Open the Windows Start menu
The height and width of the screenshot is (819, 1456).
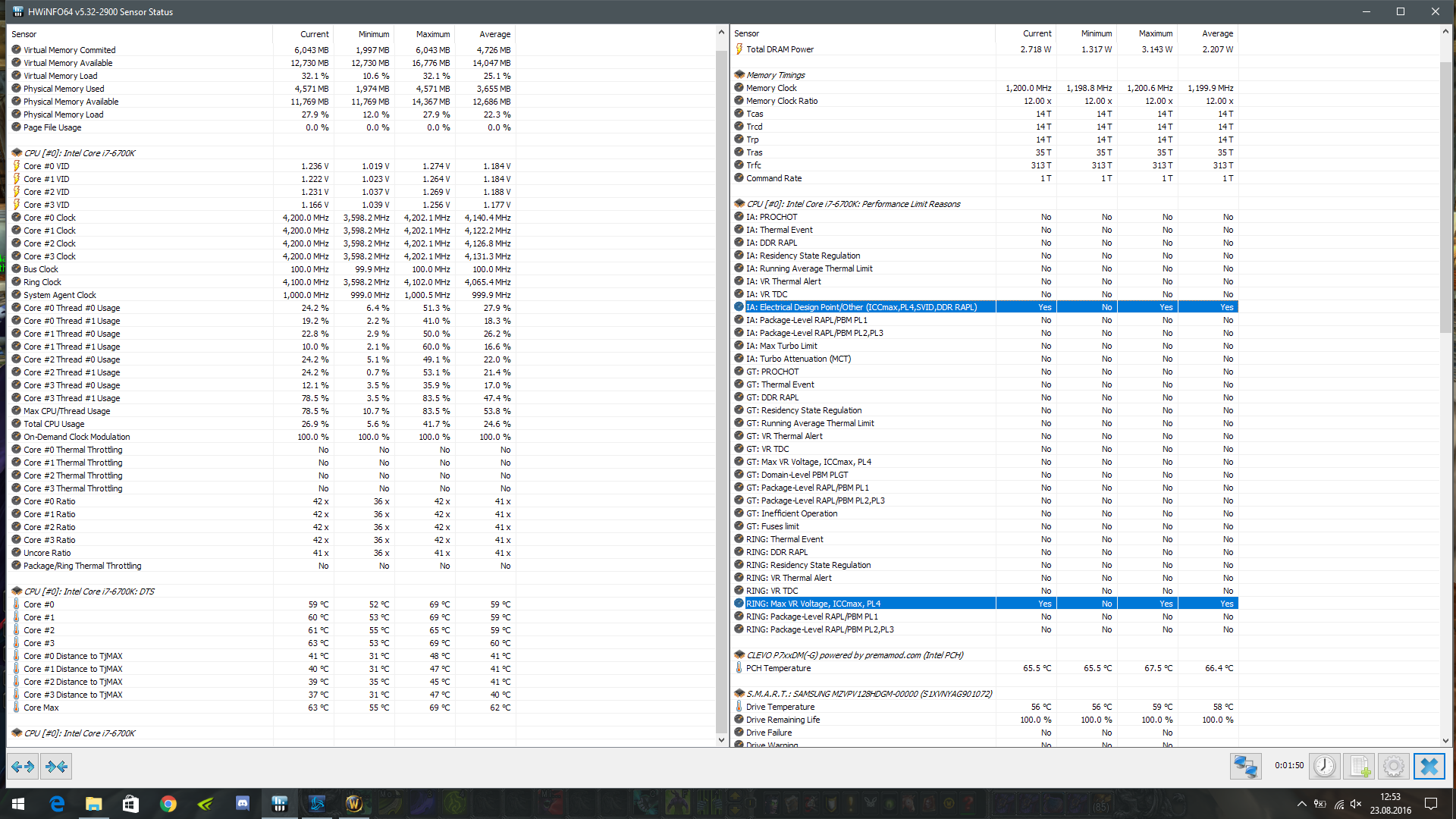click(x=18, y=804)
